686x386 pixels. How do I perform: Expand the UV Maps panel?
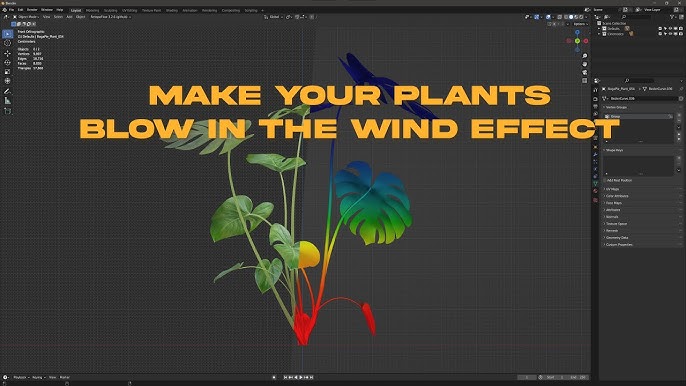[612, 189]
